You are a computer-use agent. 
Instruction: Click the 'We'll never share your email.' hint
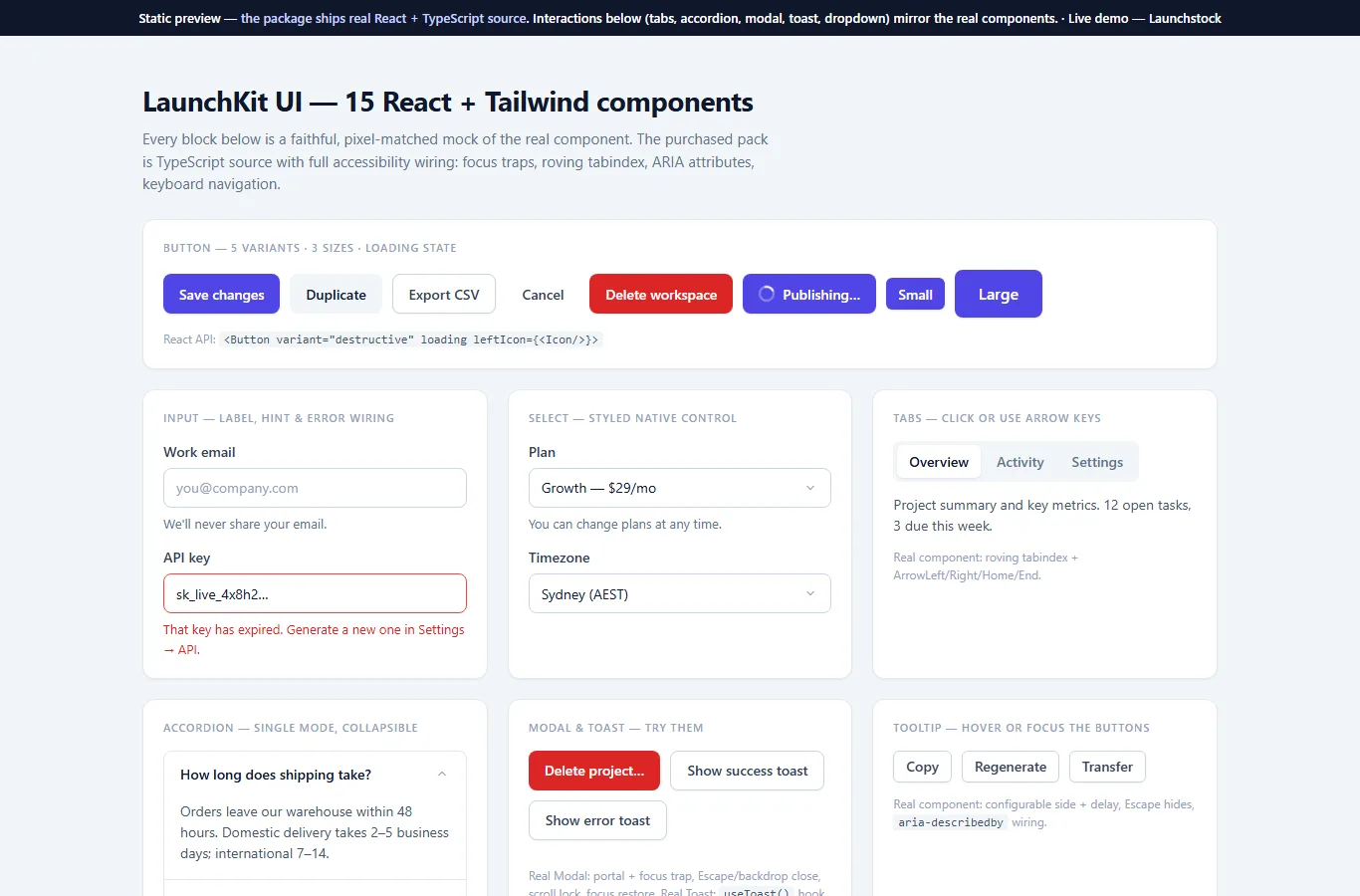(x=245, y=524)
